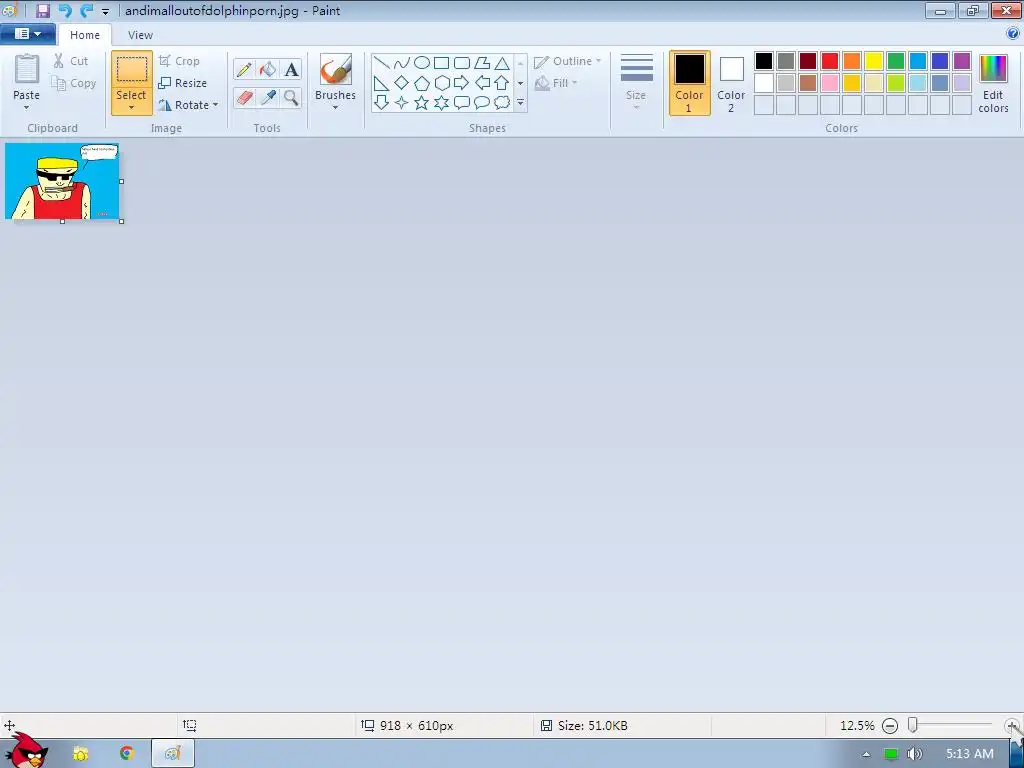This screenshot has width=1024, height=768.
Task: Choose the Six-point star shape
Action: pyautogui.click(x=441, y=103)
